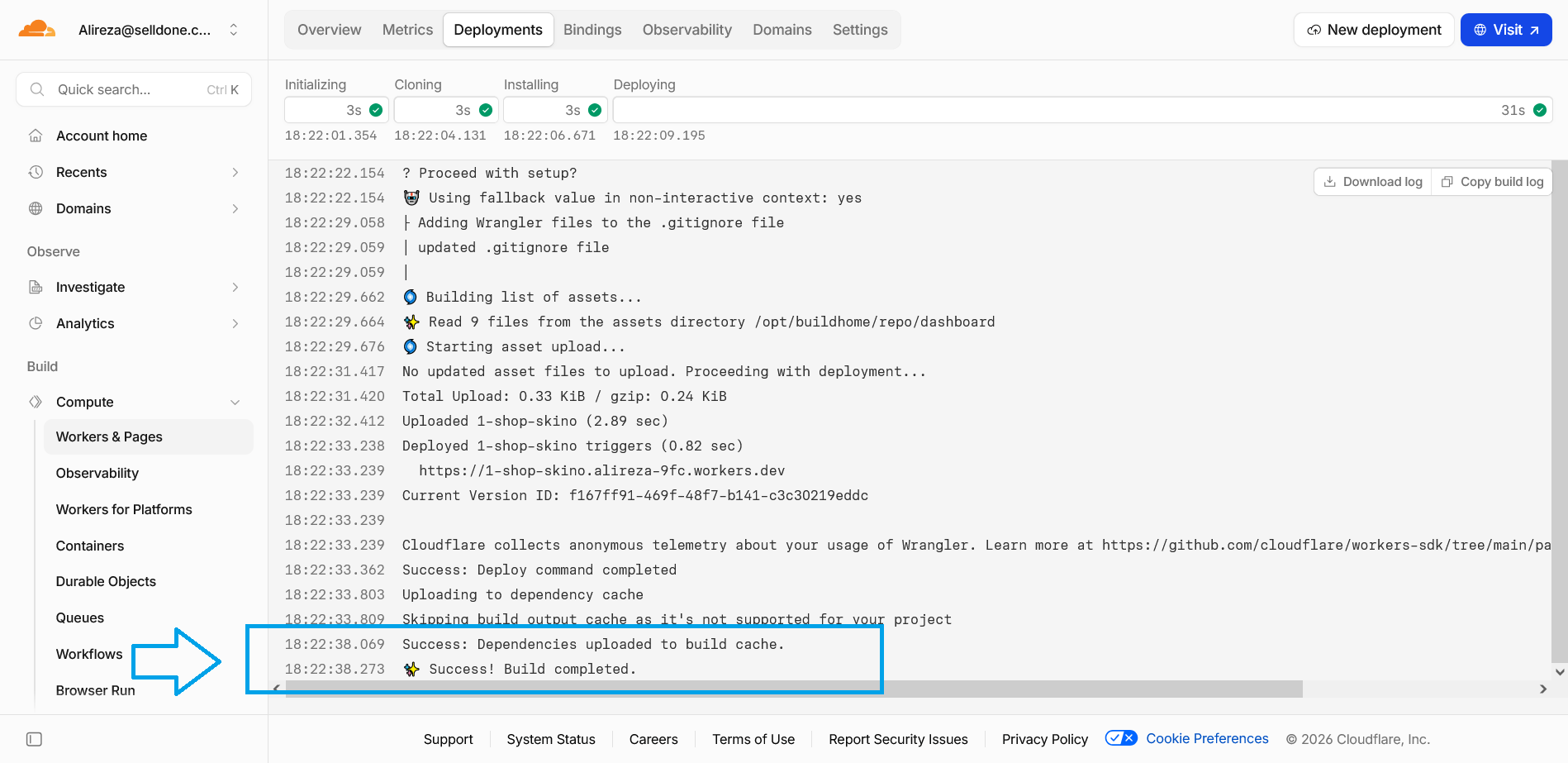Click the Recents clock icon
Image resolution: width=1568 pixels, height=763 pixels.
36,172
